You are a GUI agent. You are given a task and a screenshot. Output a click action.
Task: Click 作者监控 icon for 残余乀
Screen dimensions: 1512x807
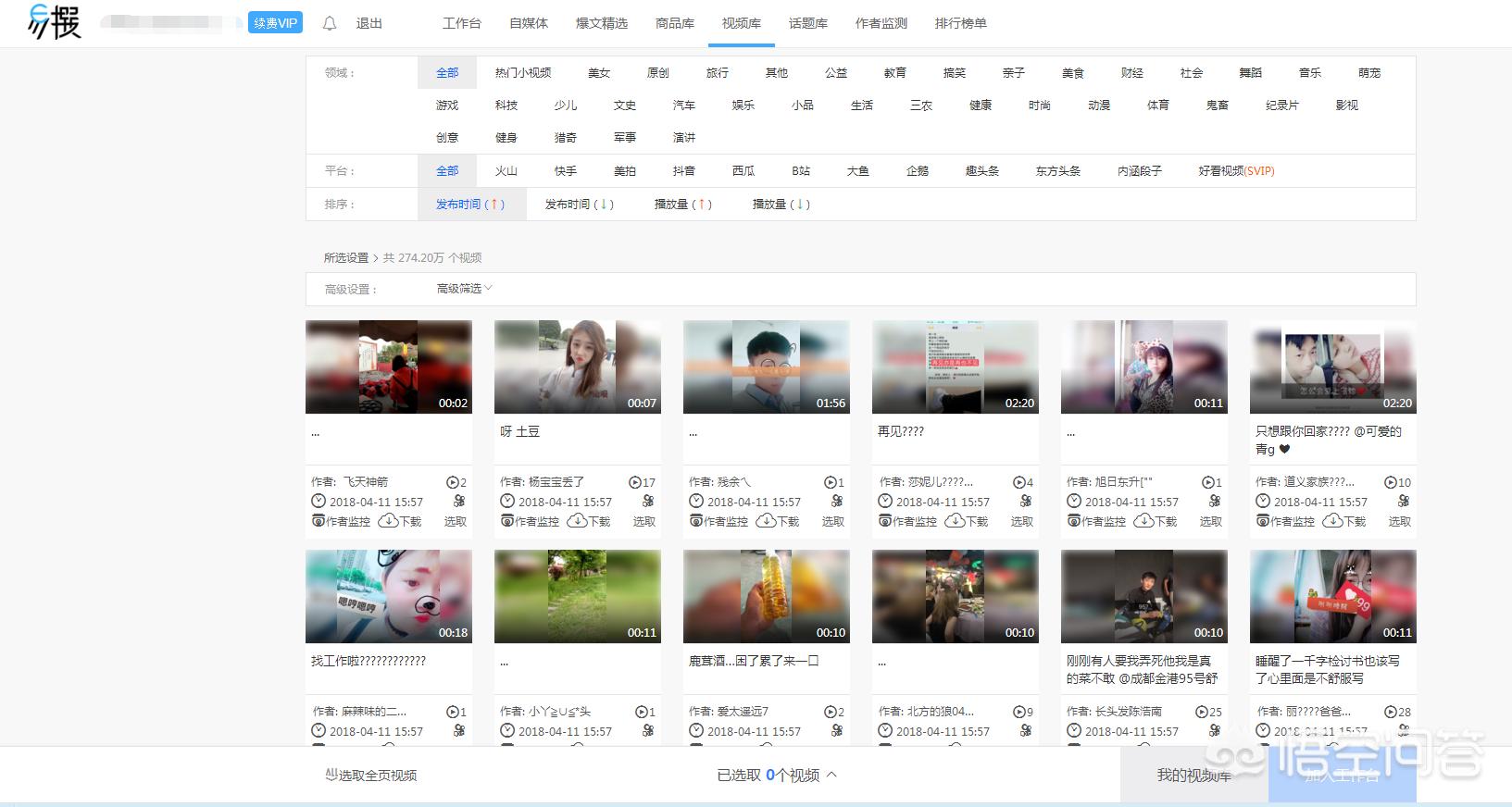click(x=696, y=521)
